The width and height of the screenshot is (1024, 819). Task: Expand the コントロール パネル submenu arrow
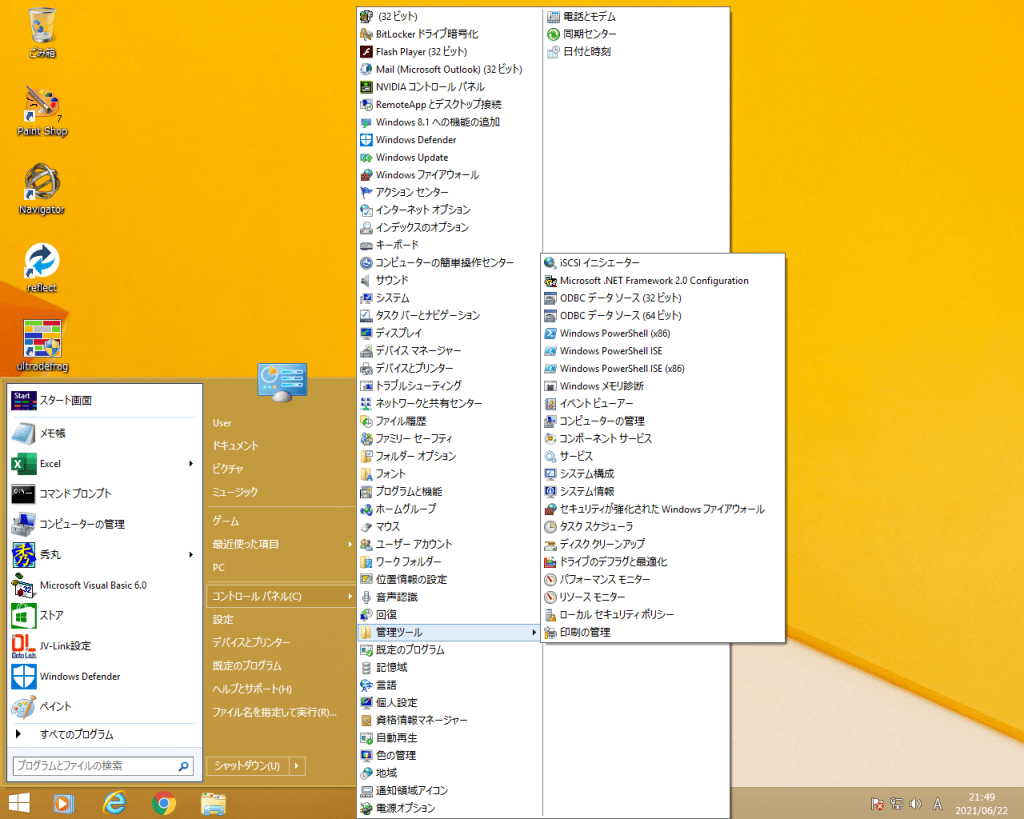point(349,596)
